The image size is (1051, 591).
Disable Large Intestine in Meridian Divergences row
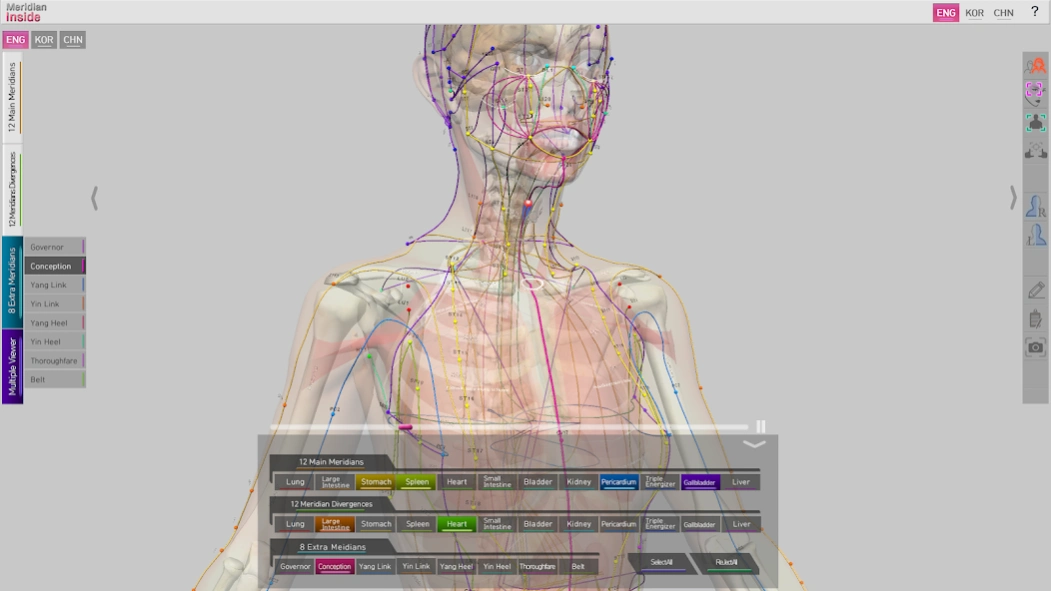tap(335, 524)
